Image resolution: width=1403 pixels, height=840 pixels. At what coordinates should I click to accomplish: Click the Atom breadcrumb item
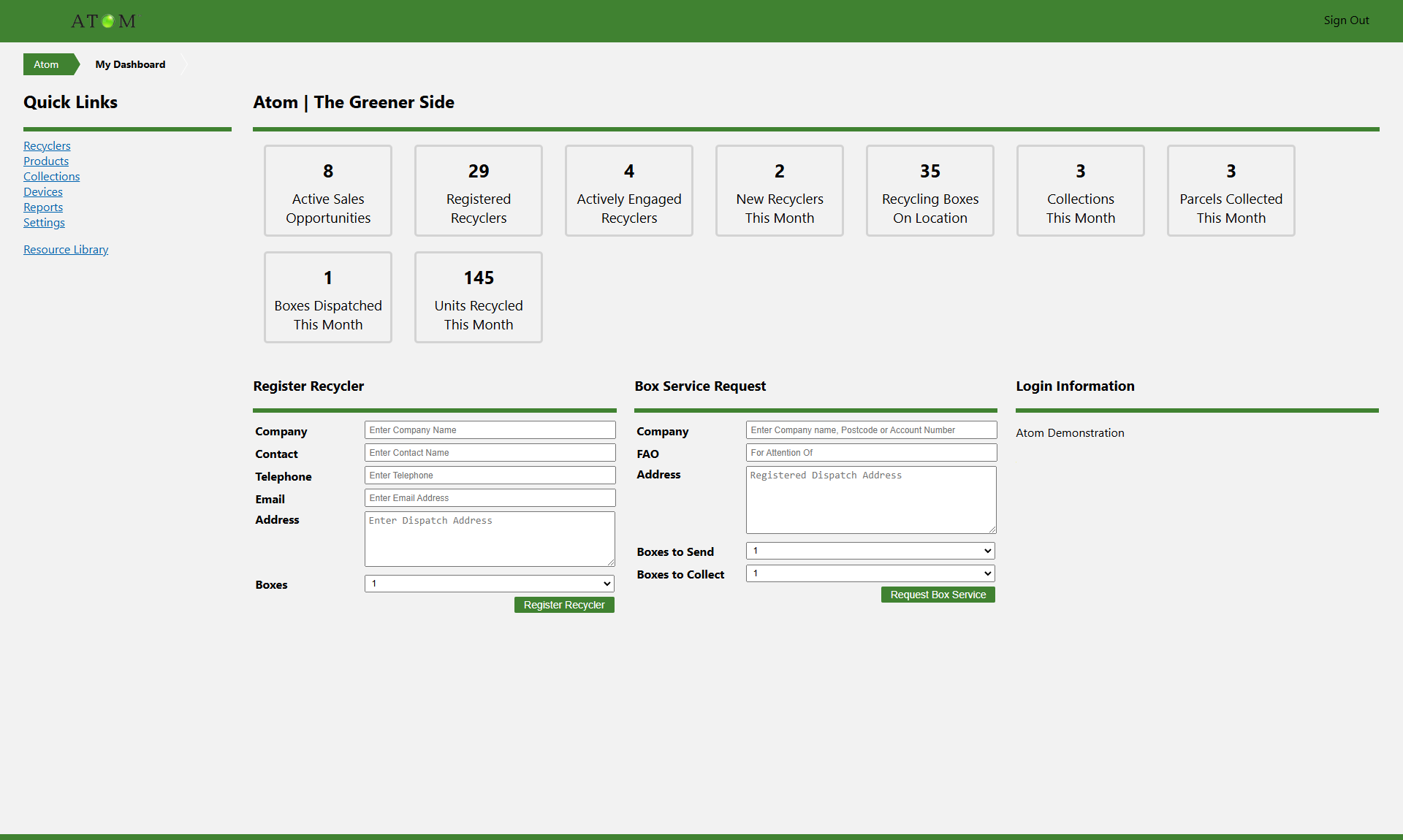point(47,64)
